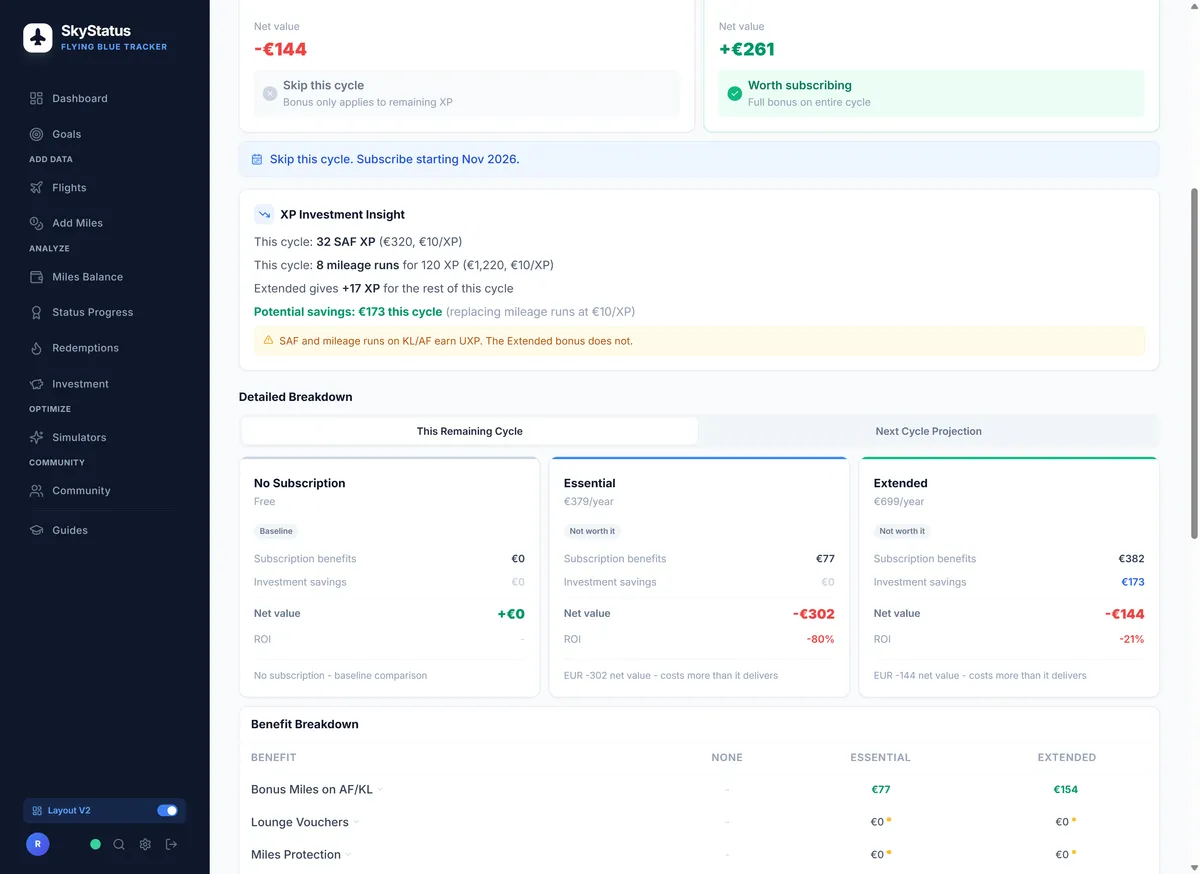Open Goals via its target icon
This screenshot has width=1200, height=874.
point(37,134)
